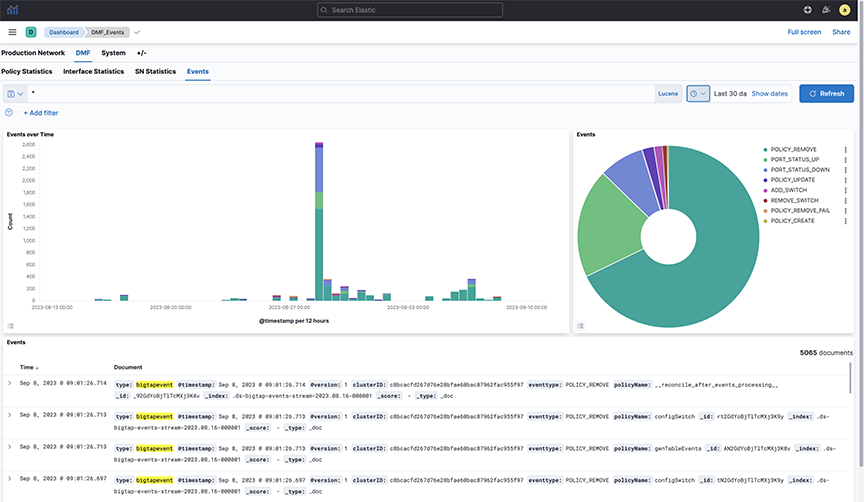864x502 pixels.
Task: Open the newsfeed notifications icon
Action: pyautogui.click(x=825, y=10)
